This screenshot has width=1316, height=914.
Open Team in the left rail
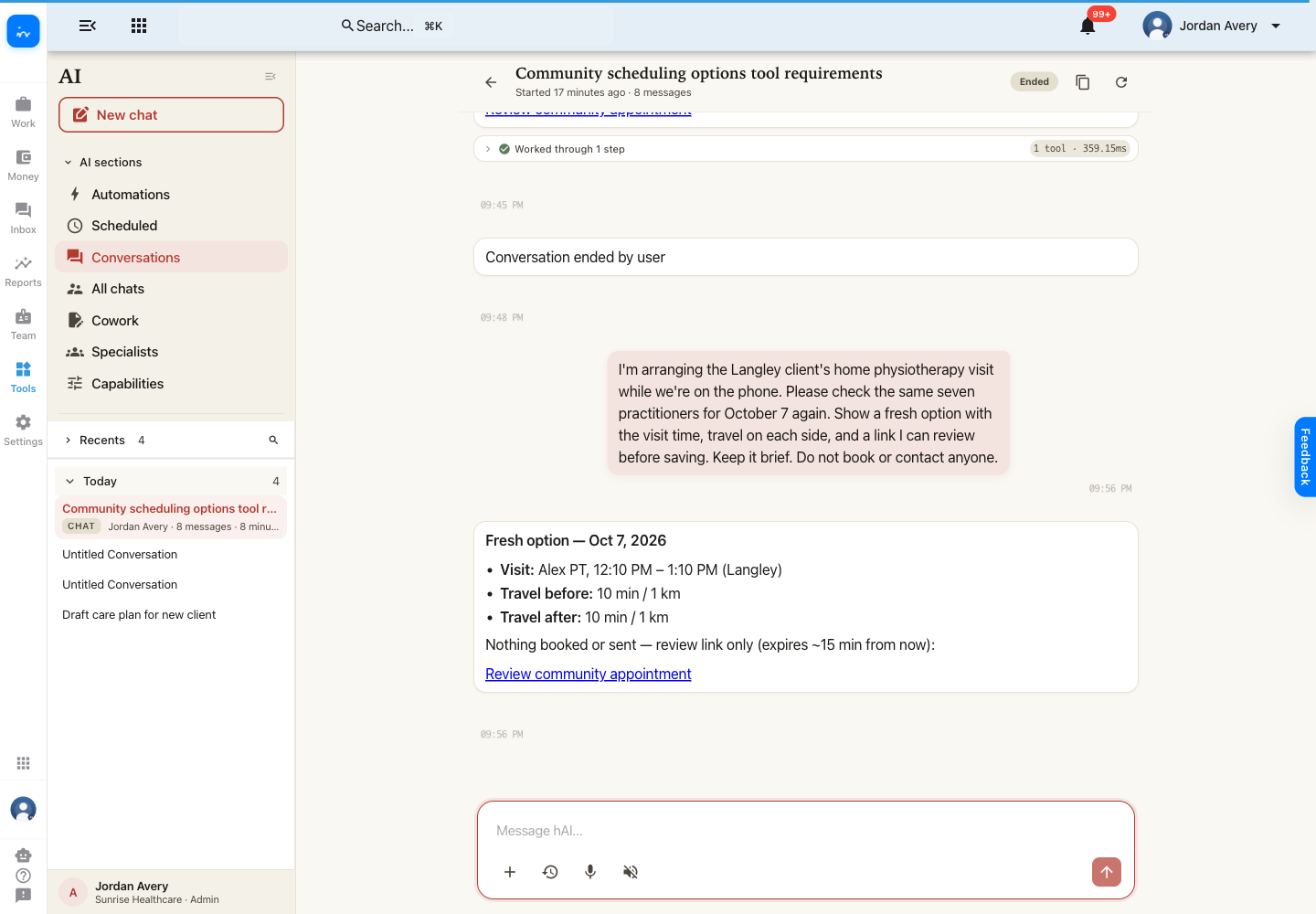(23, 324)
